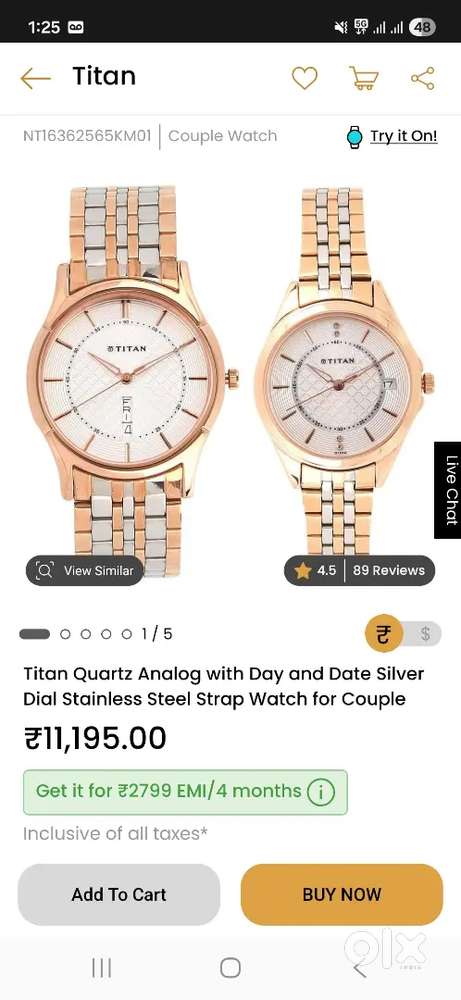Tap the watch icon beside Try it On

[354, 136]
